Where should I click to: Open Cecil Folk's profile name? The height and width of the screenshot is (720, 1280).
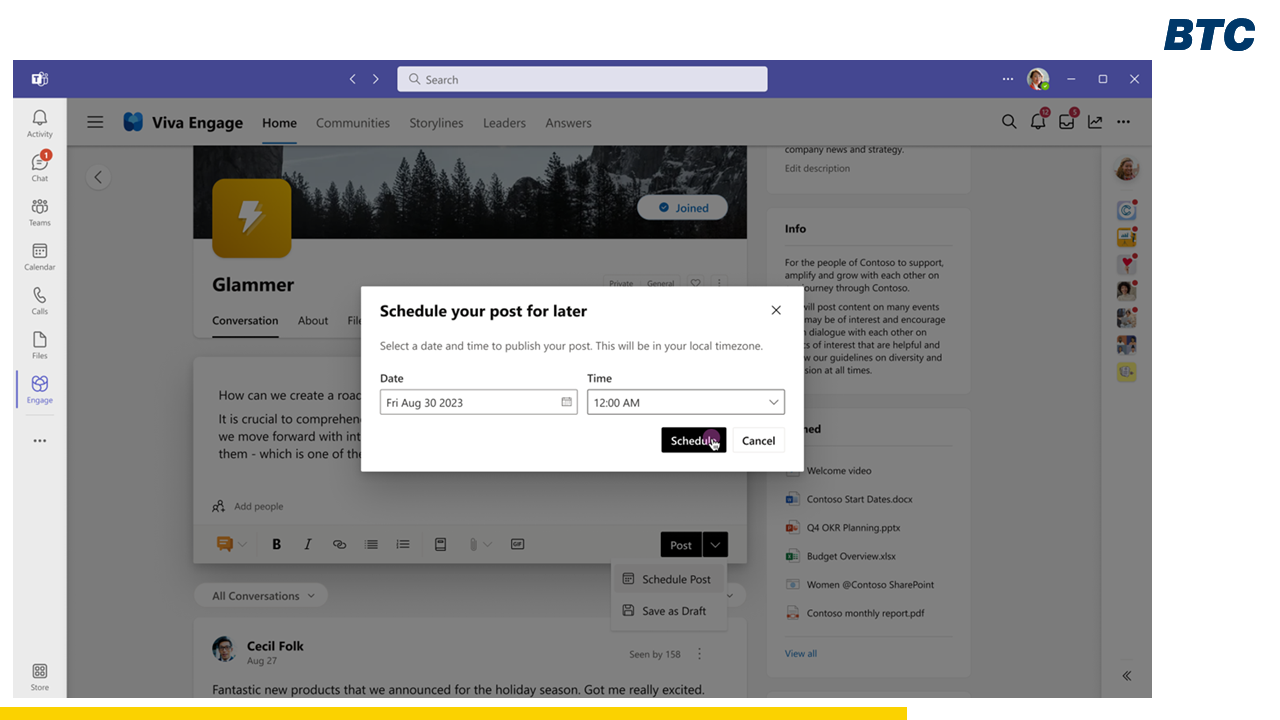(x=275, y=646)
